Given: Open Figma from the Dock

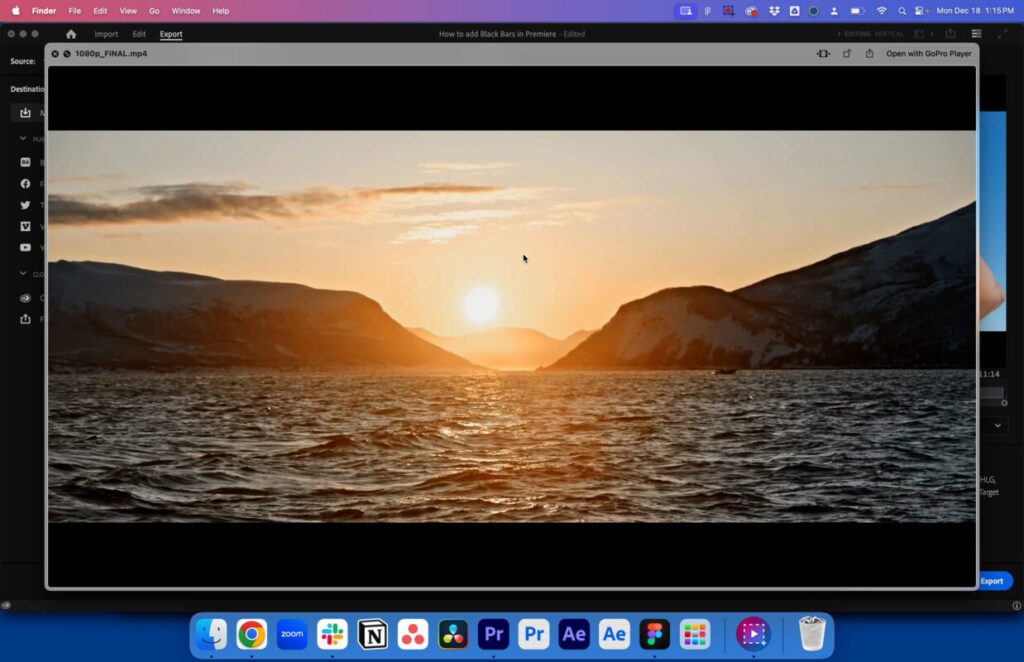Looking at the screenshot, I should [655, 634].
